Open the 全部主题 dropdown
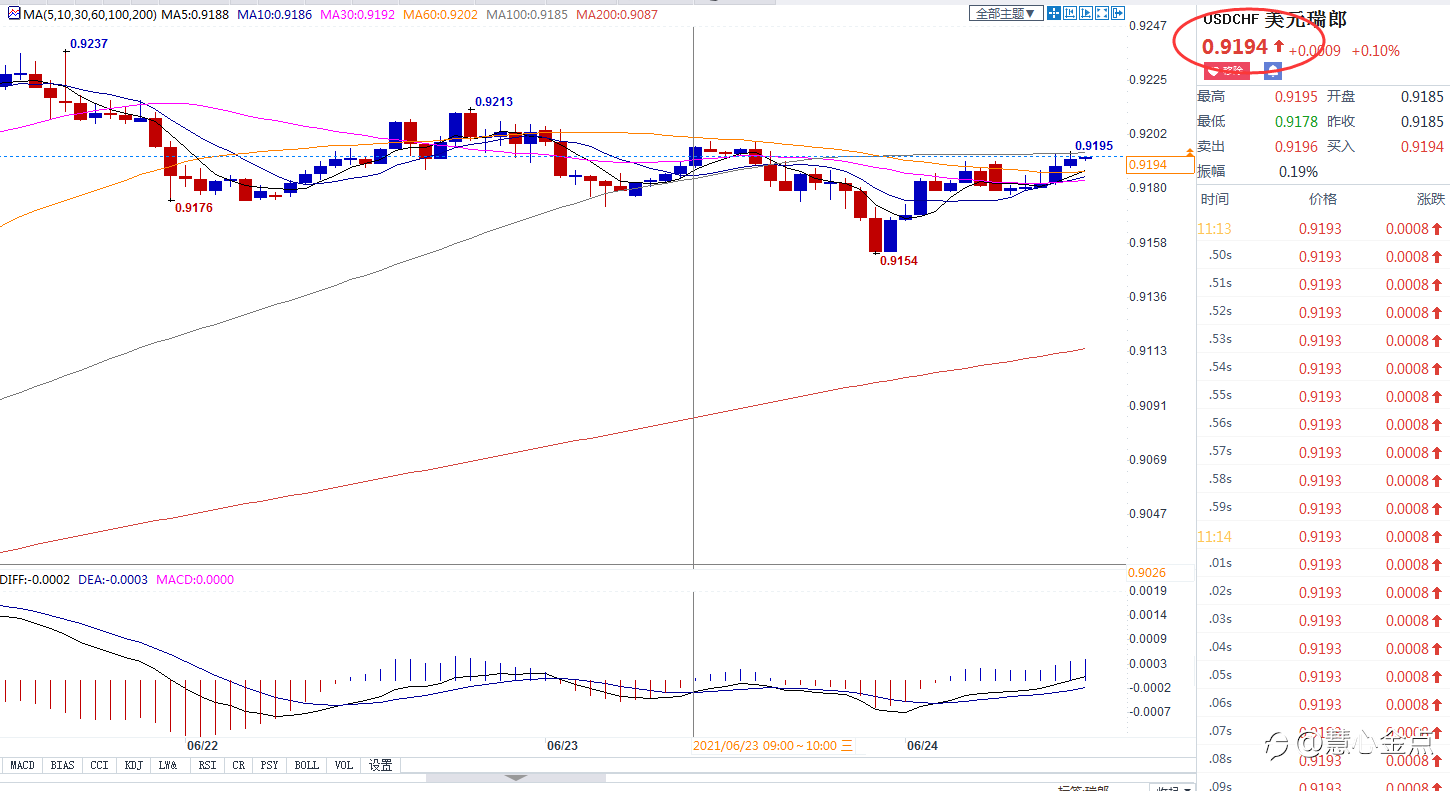The width and height of the screenshot is (1450, 791). click(1006, 13)
